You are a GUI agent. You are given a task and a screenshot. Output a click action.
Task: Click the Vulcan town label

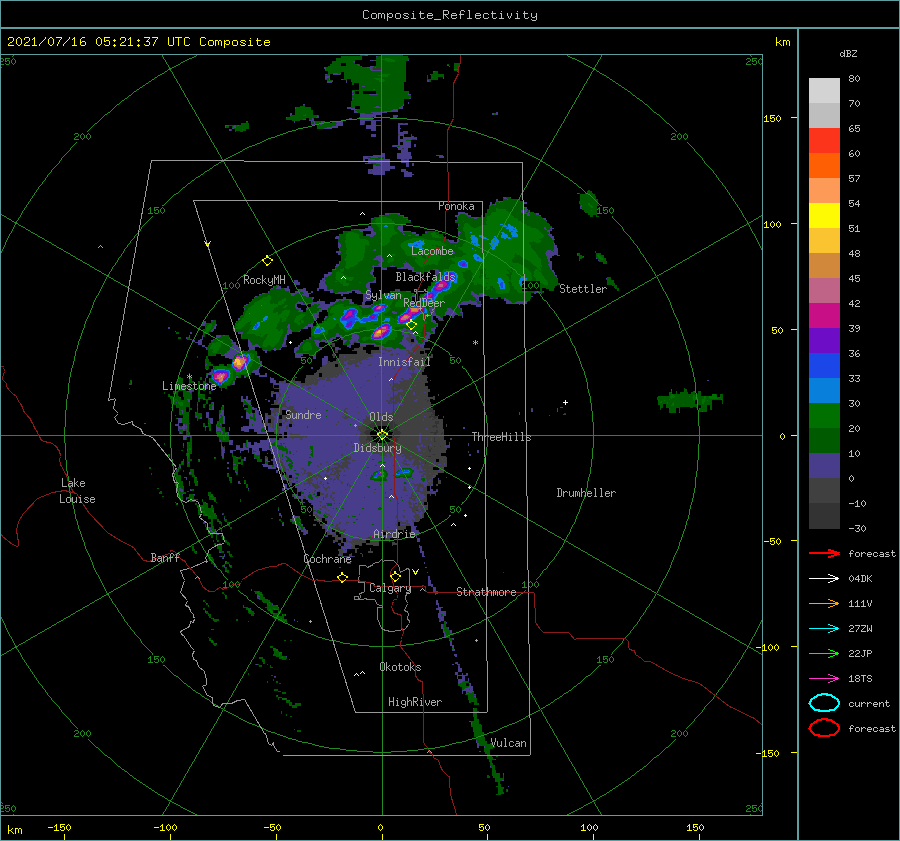click(508, 743)
